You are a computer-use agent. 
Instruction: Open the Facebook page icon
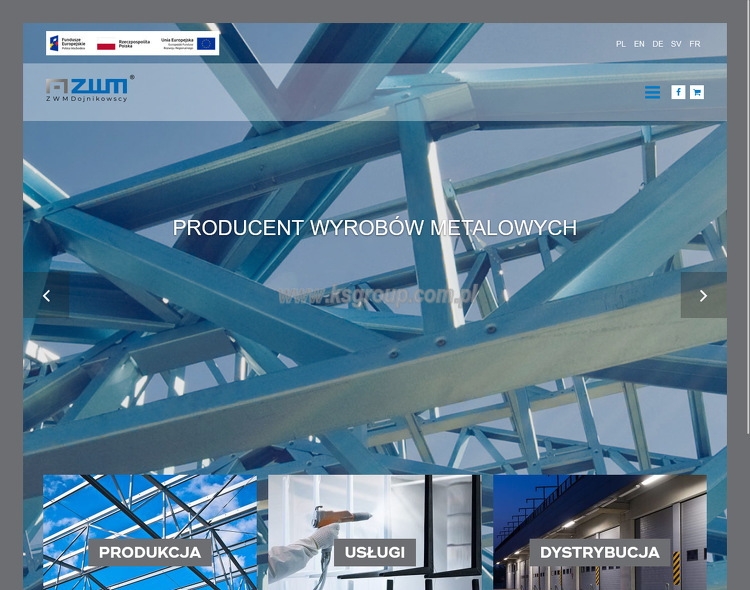click(x=678, y=92)
